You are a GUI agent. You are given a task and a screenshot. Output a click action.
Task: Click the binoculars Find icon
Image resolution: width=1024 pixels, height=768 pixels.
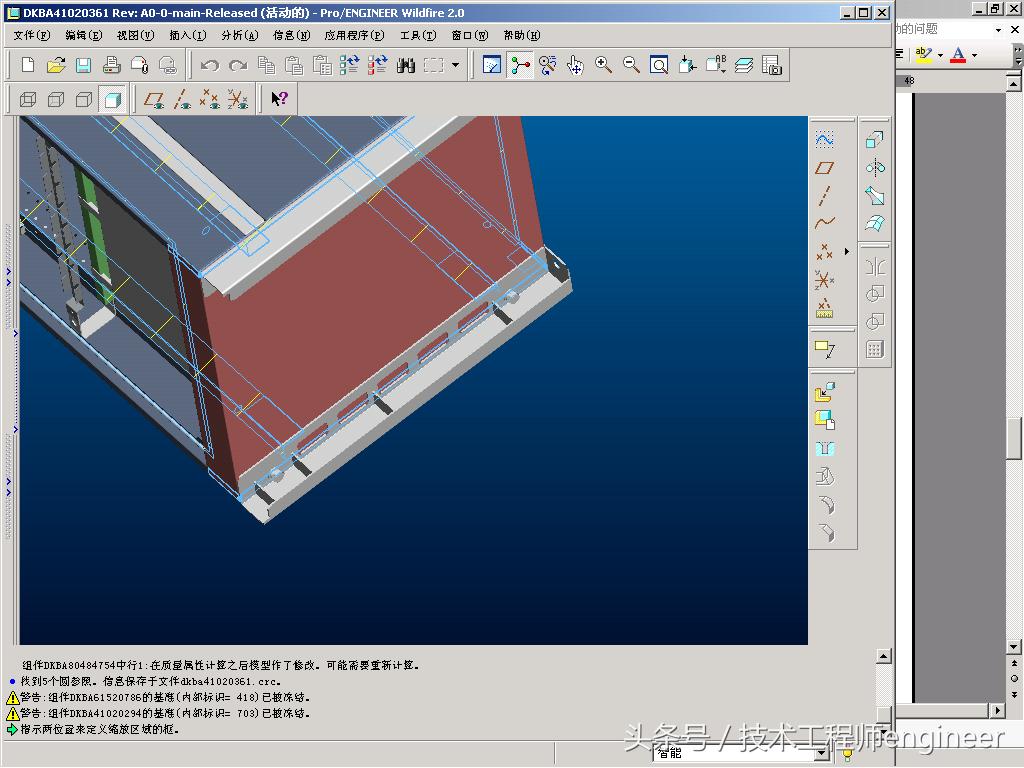click(x=405, y=65)
